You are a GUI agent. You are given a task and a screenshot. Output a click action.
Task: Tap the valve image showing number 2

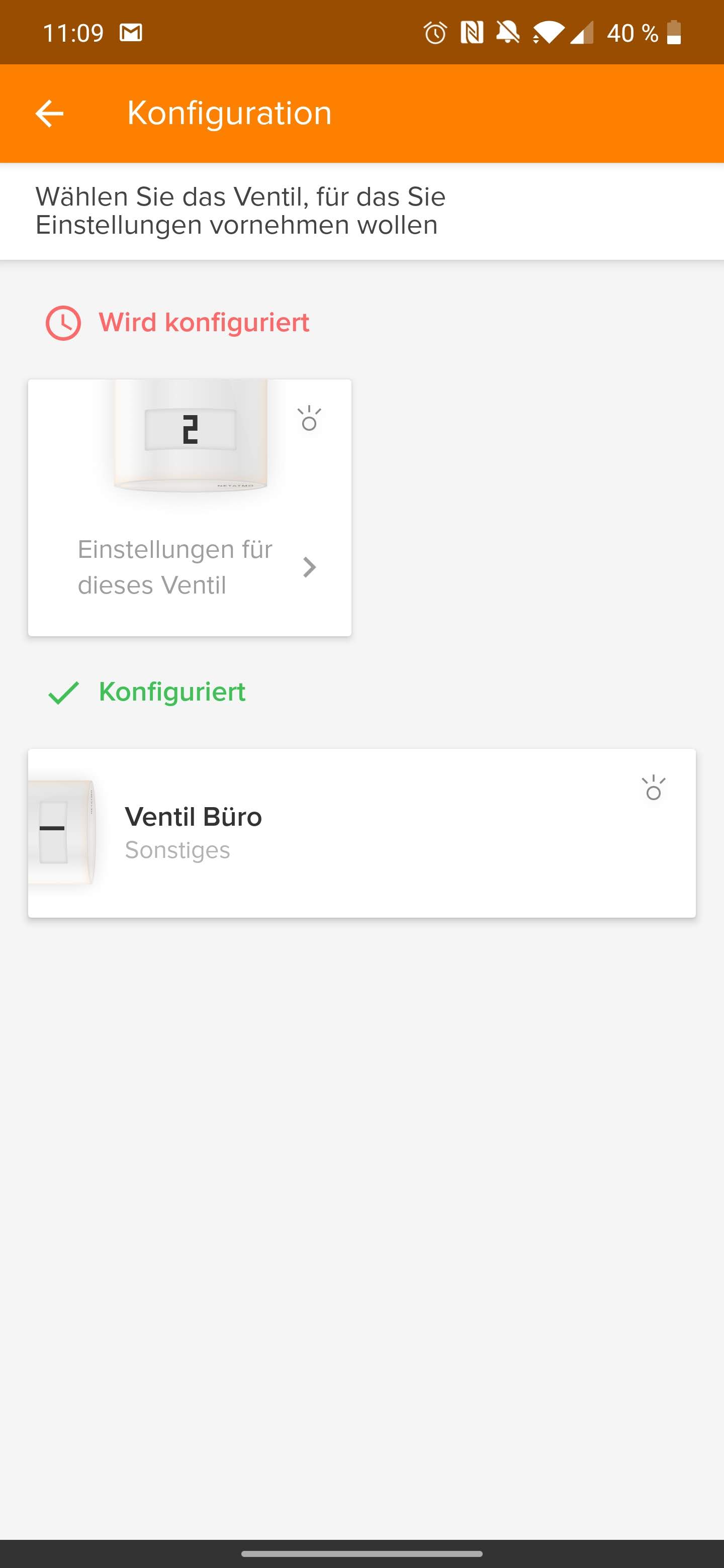190,436
